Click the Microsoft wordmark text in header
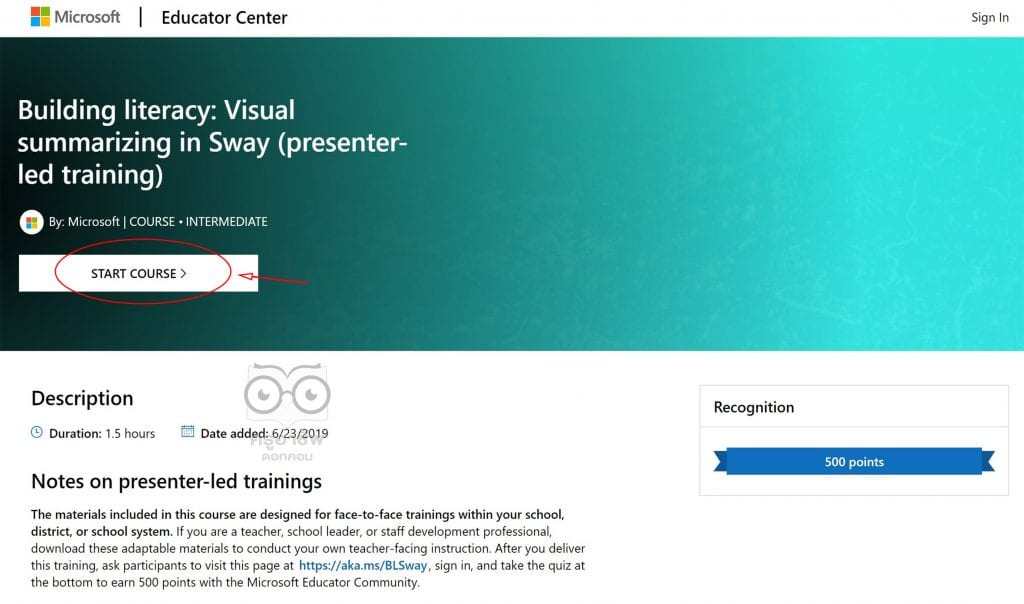1024x604 pixels. [x=87, y=16]
